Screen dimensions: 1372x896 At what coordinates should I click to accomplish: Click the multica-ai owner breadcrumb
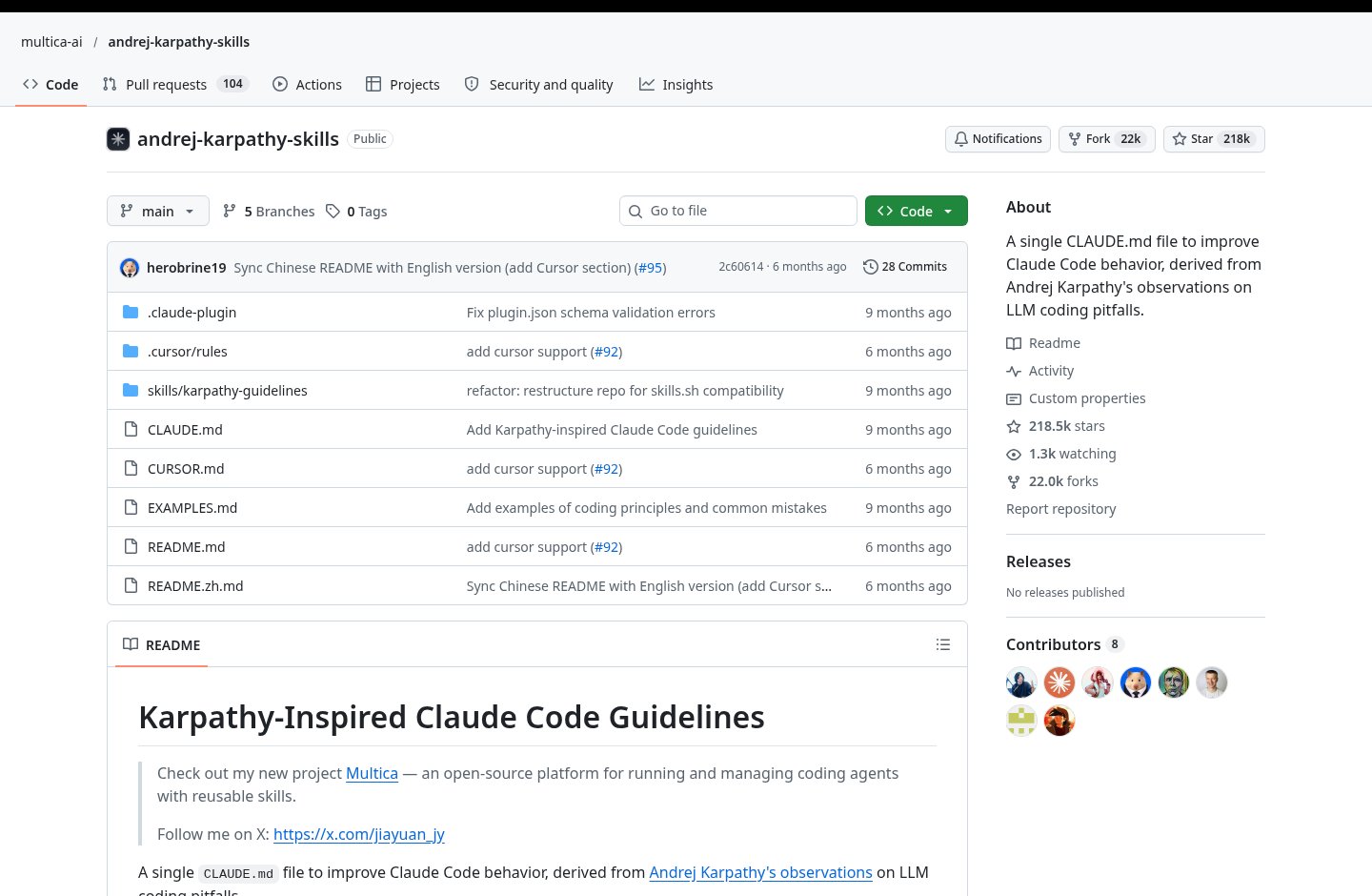[51, 42]
